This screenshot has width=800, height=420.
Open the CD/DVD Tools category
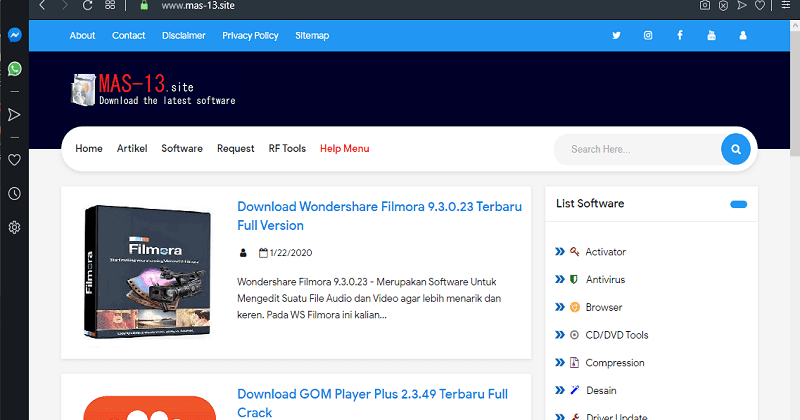pyautogui.click(x=616, y=335)
